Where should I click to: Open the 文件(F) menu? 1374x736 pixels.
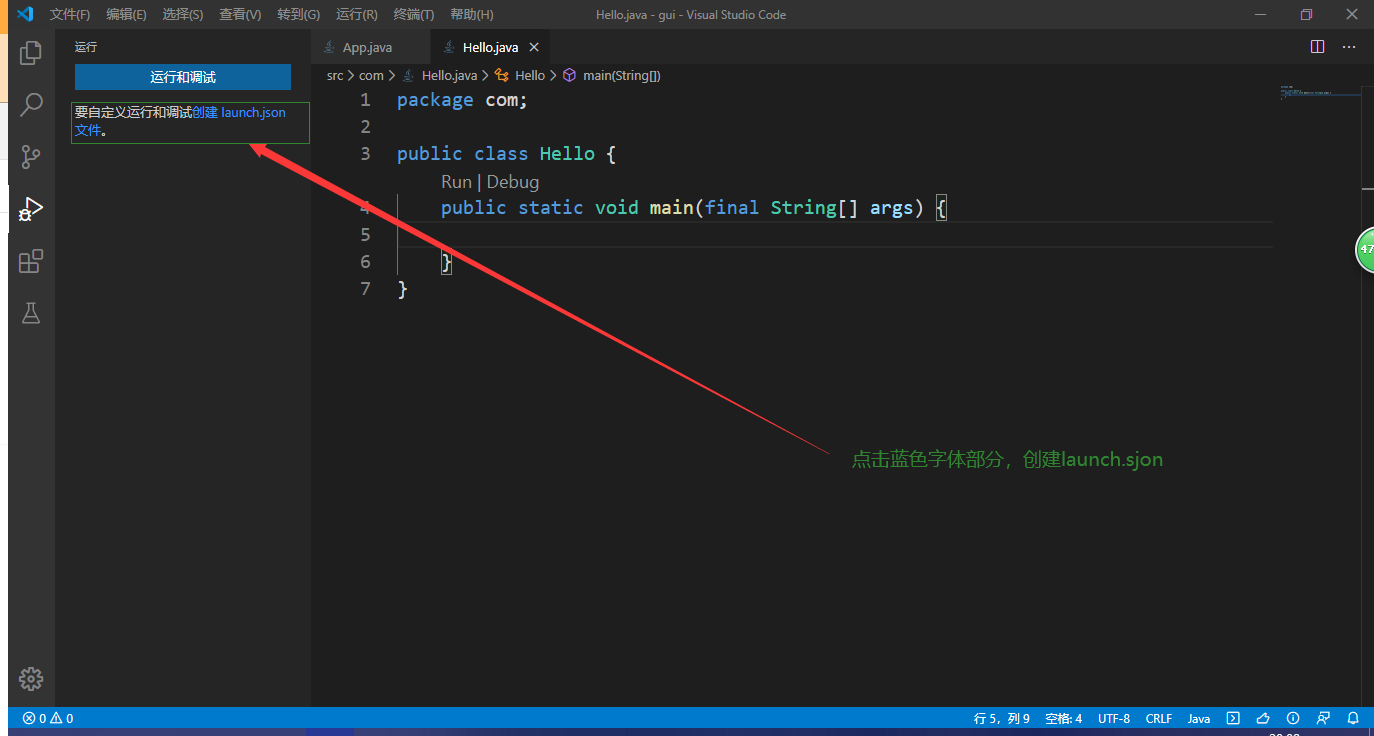point(69,14)
